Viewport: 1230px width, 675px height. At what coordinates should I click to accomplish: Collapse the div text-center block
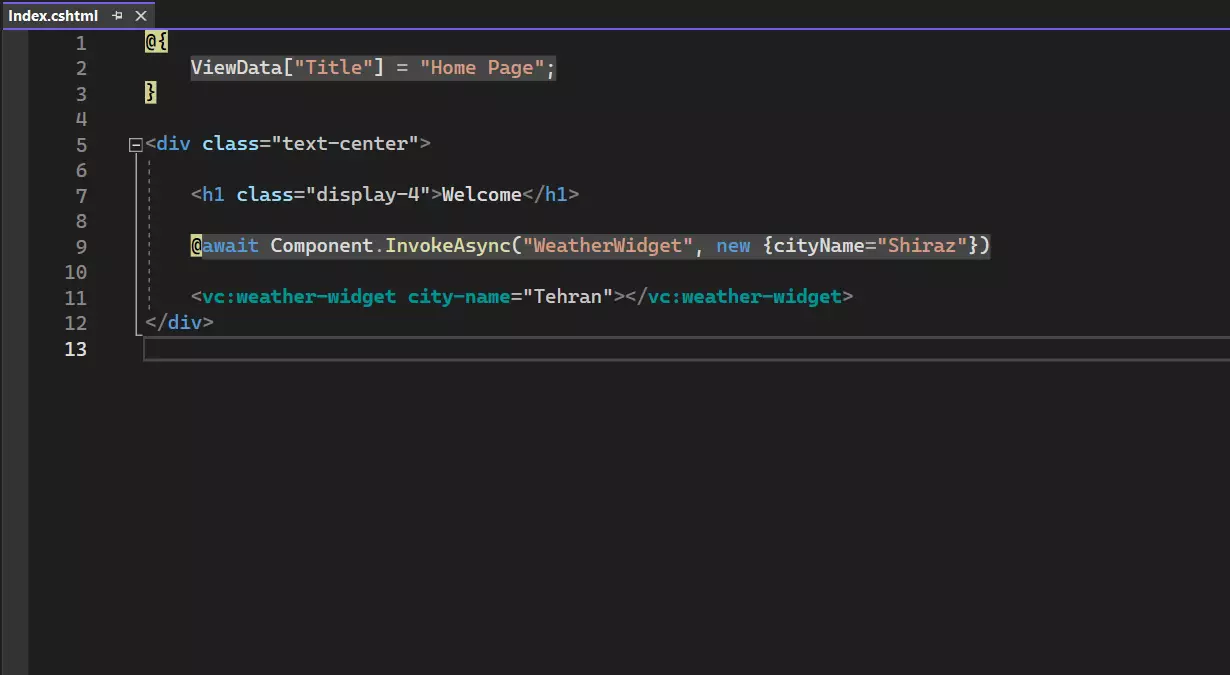[136, 145]
